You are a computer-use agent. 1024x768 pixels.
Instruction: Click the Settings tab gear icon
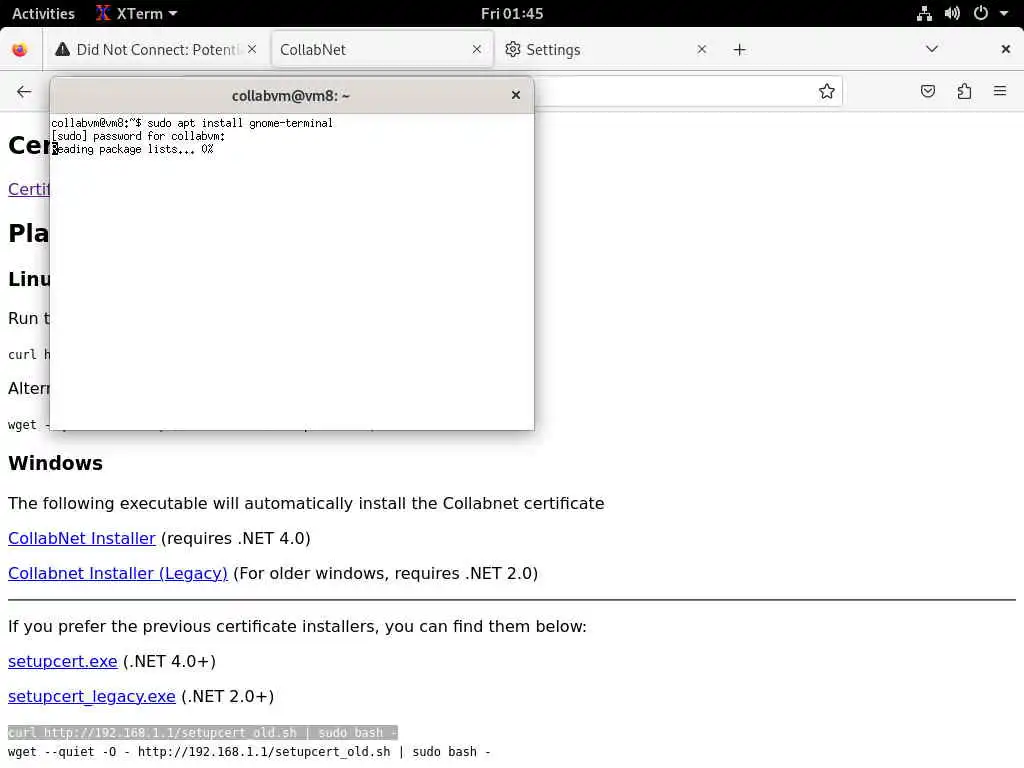pos(513,49)
